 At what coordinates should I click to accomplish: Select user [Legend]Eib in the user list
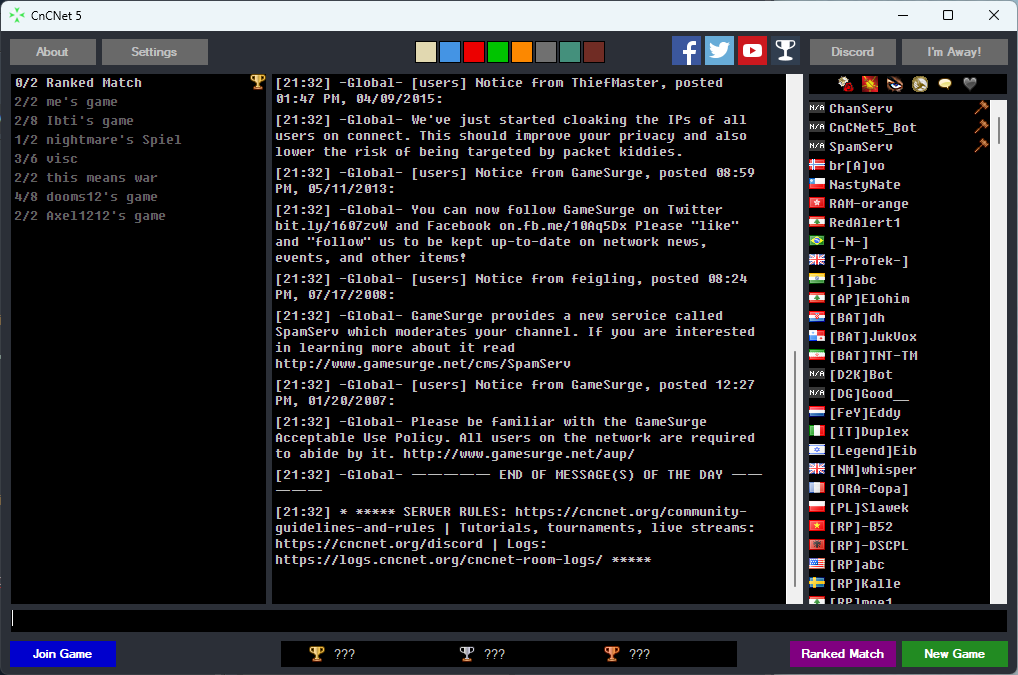coord(899,450)
